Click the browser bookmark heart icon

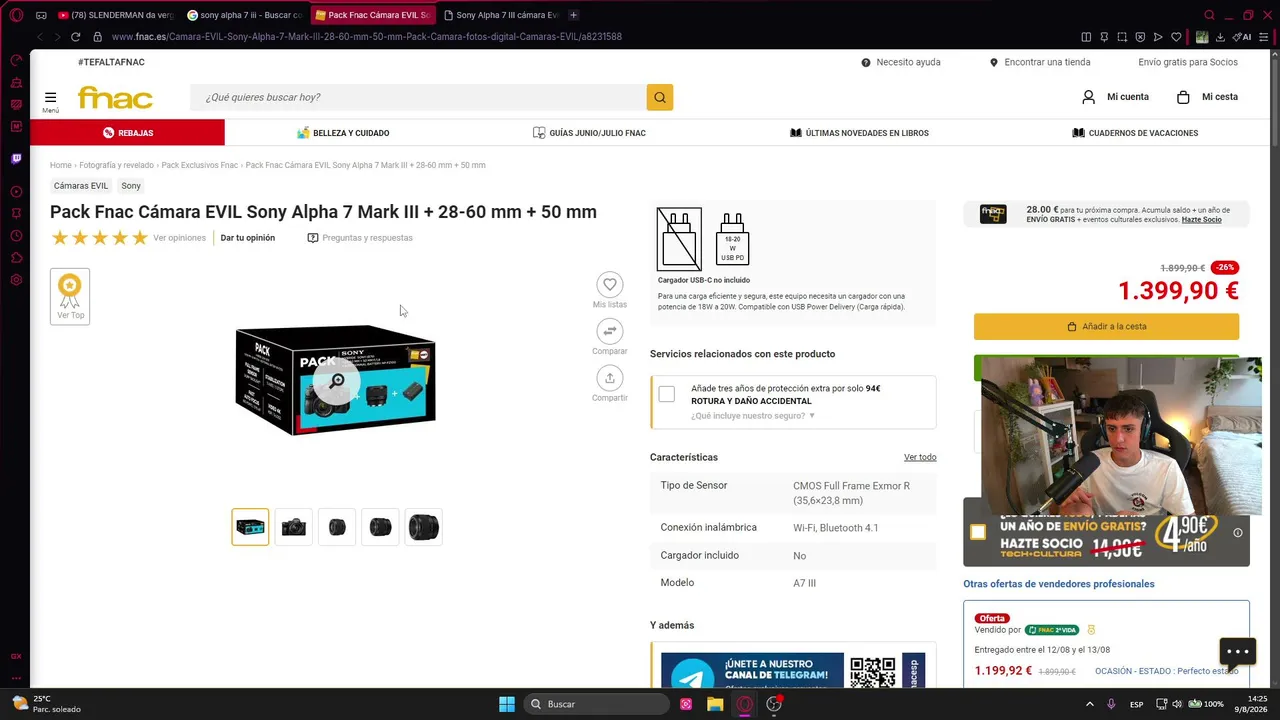pos(1176,37)
